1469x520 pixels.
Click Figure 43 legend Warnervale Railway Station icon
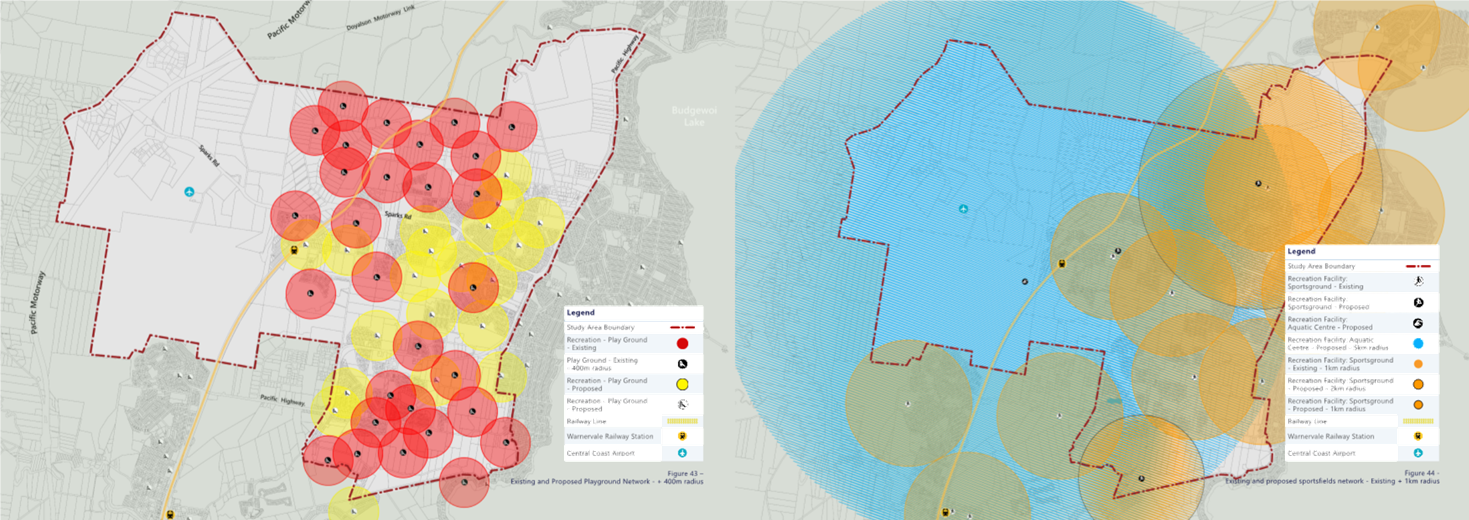tap(682, 436)
